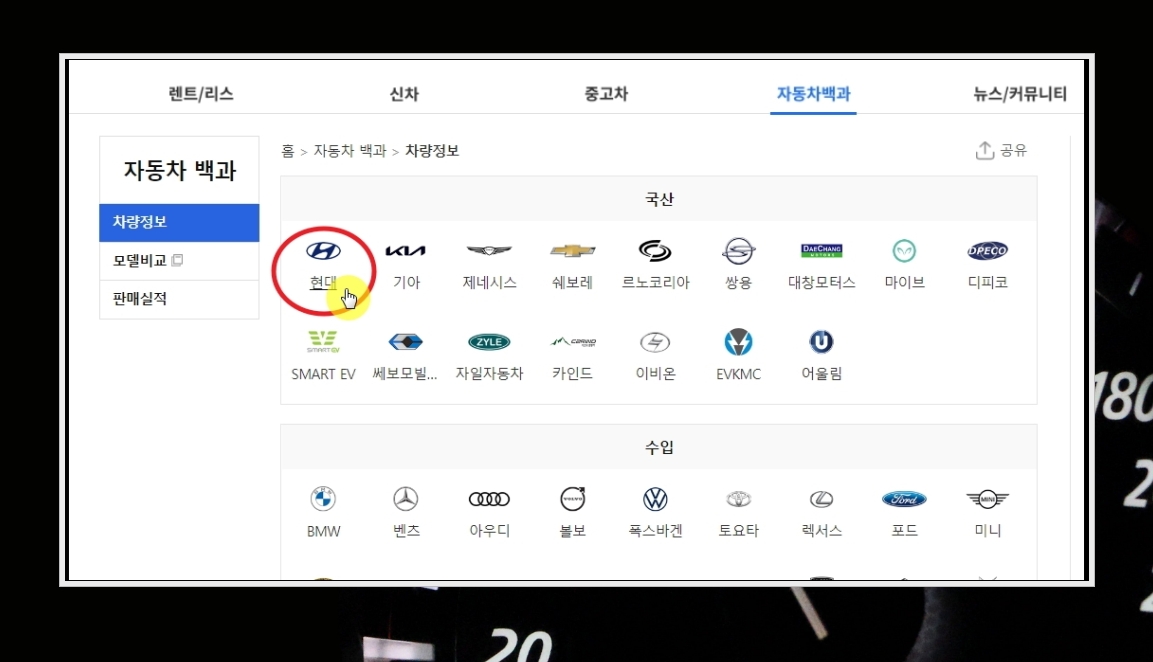Choose the BMW roundel logo
This screenshot has height=662, width=1153.
(324, 499)
